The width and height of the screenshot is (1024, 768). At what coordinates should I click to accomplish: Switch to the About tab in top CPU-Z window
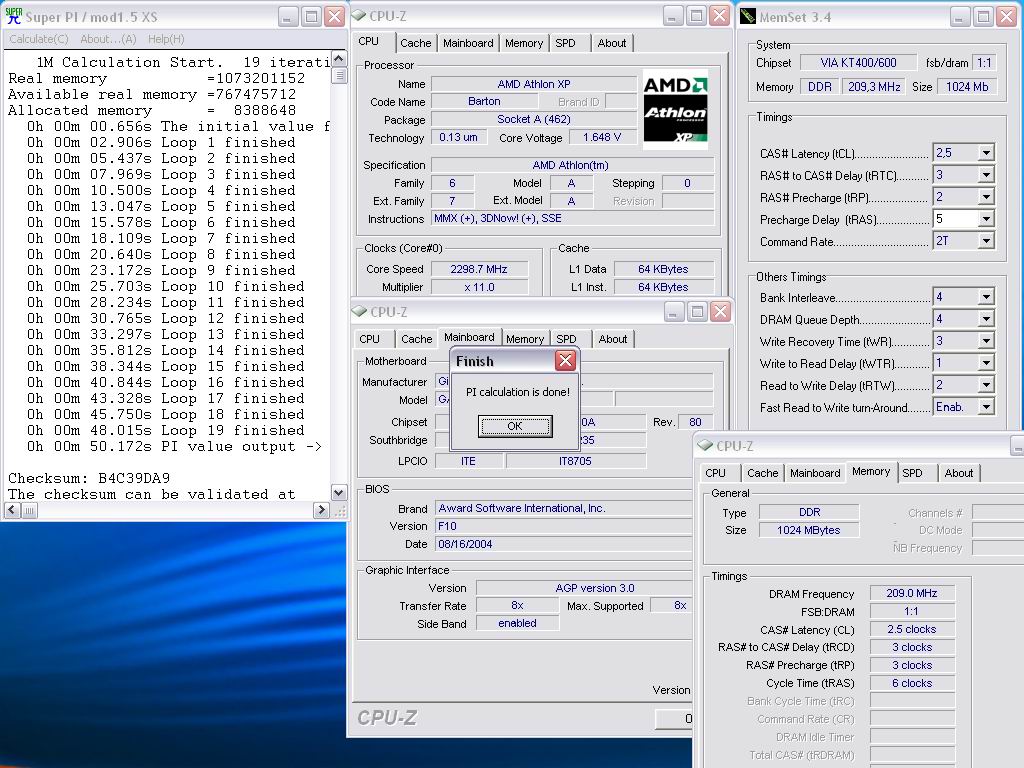(x=612, y=43)
